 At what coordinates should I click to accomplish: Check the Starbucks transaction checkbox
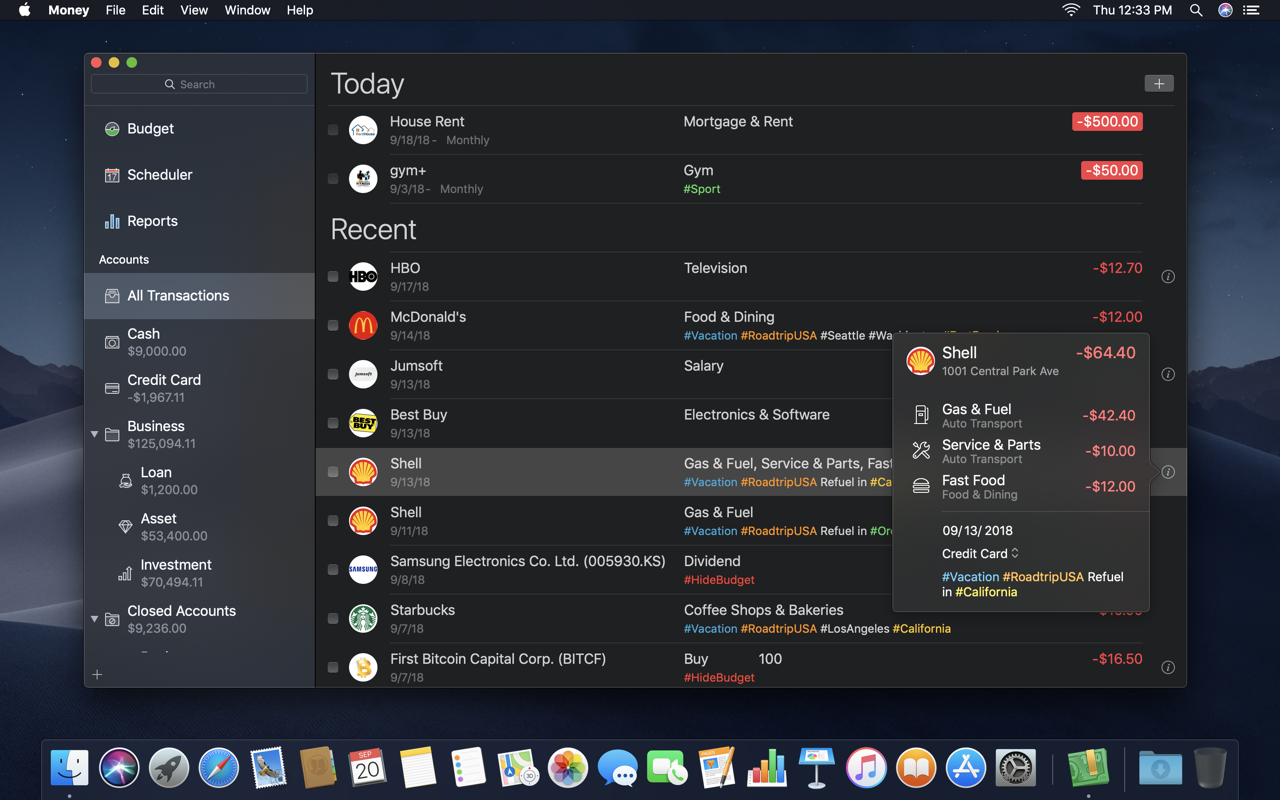pos(333,618)
